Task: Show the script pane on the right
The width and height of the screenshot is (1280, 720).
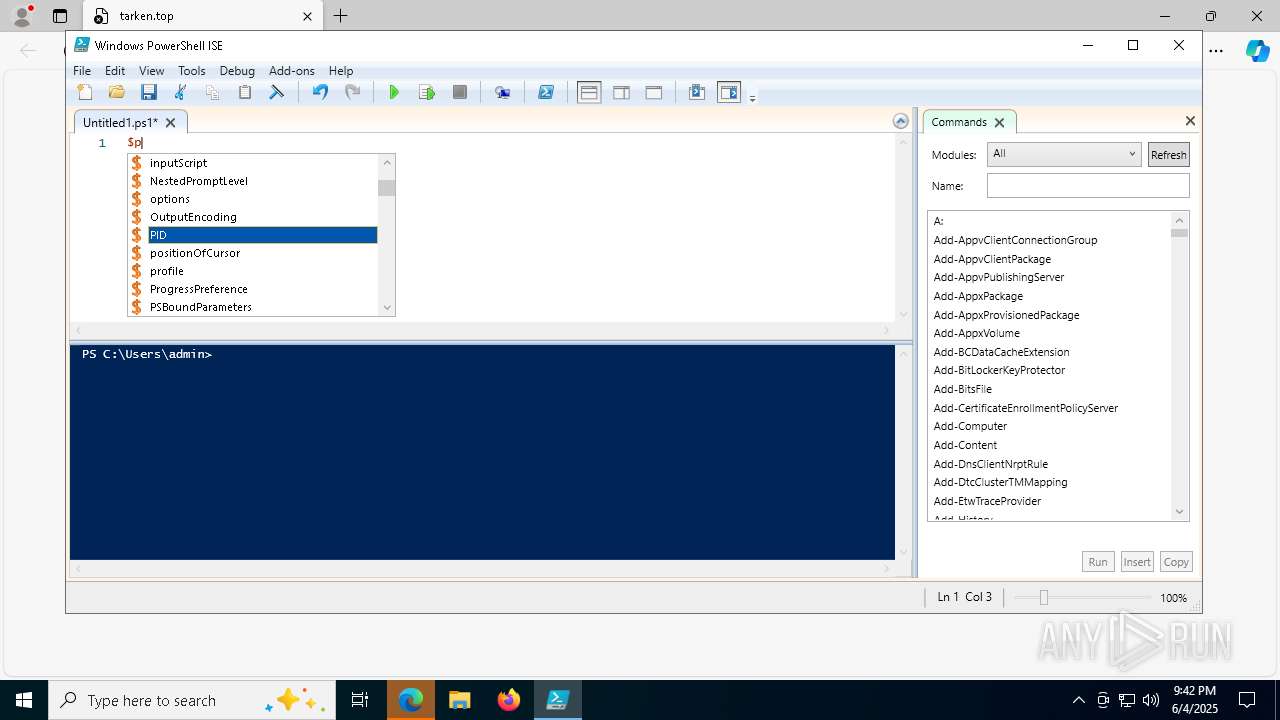Action: 621,92
